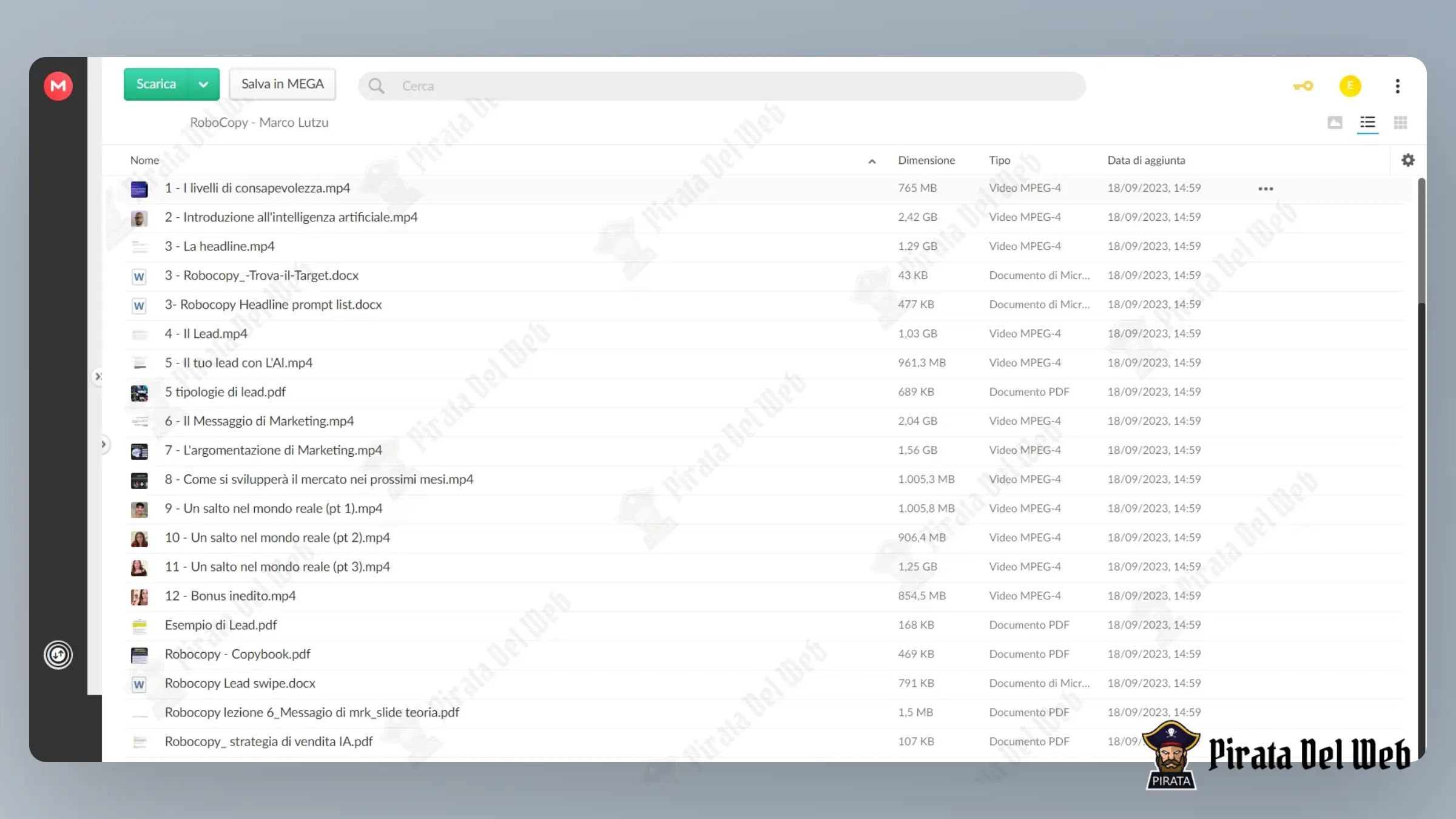Screen dimensions: 1456x819
Task: Switch to image gallery view
Action: click(1335, 123)
